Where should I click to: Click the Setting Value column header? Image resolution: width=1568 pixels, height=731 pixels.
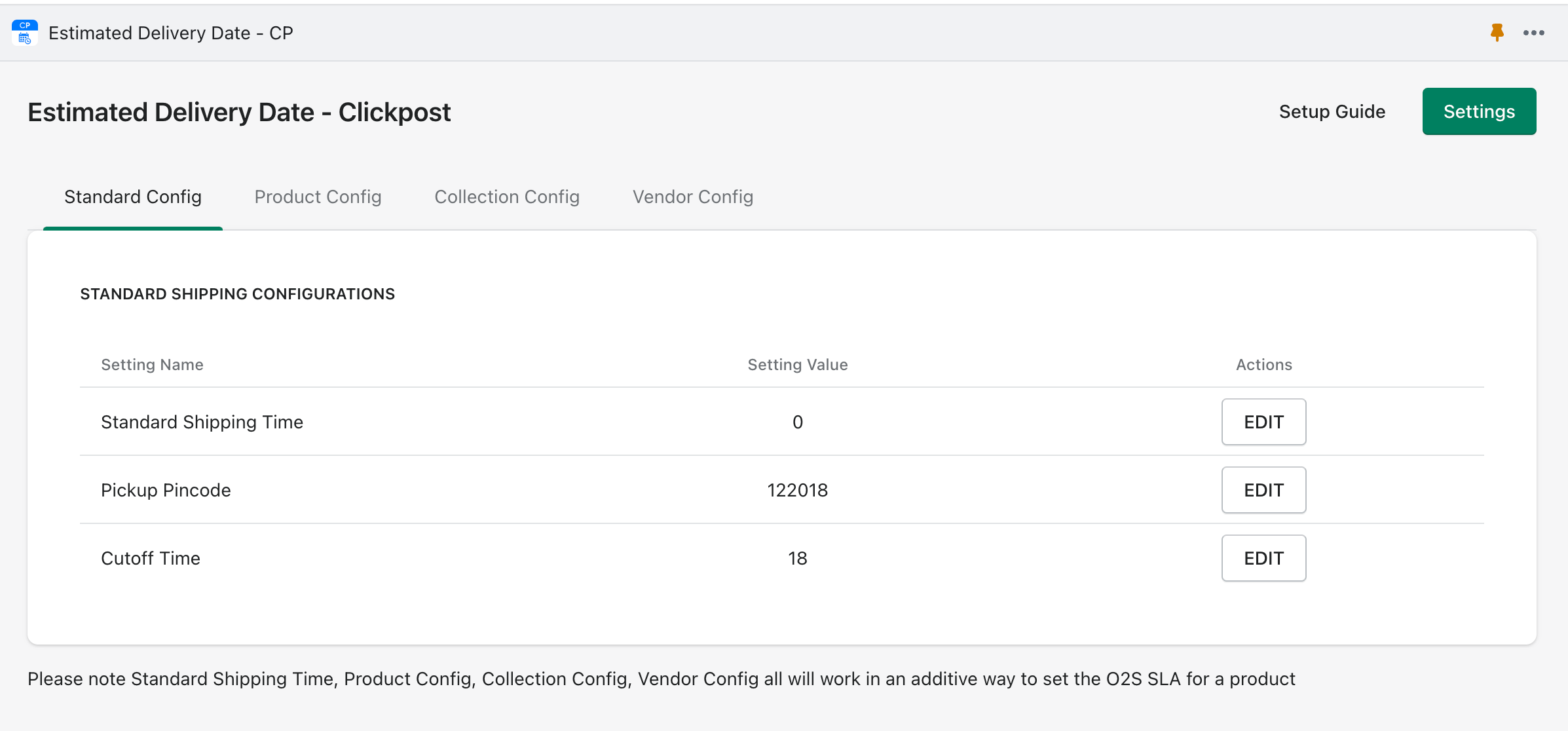(x=797, y=365)
